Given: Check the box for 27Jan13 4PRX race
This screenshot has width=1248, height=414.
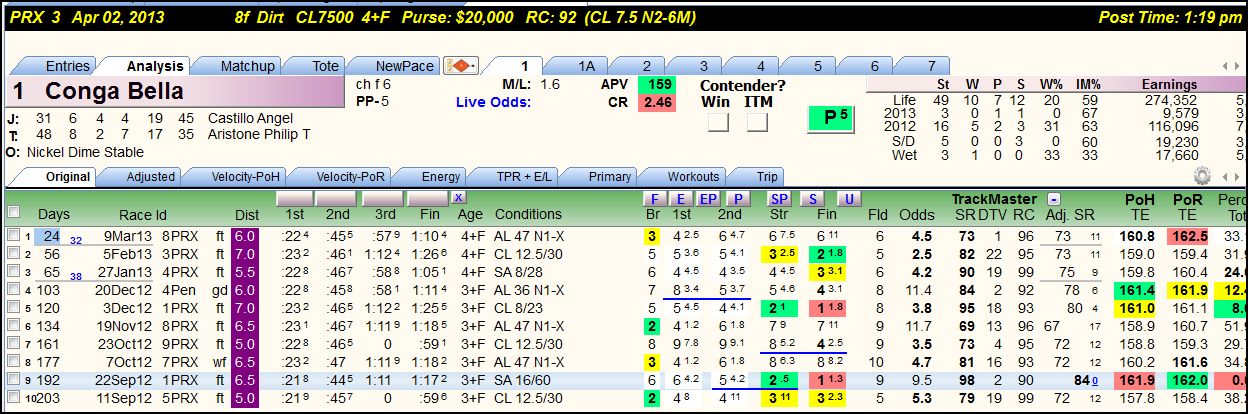Looking at the screenshot, I should click(13, 271).
